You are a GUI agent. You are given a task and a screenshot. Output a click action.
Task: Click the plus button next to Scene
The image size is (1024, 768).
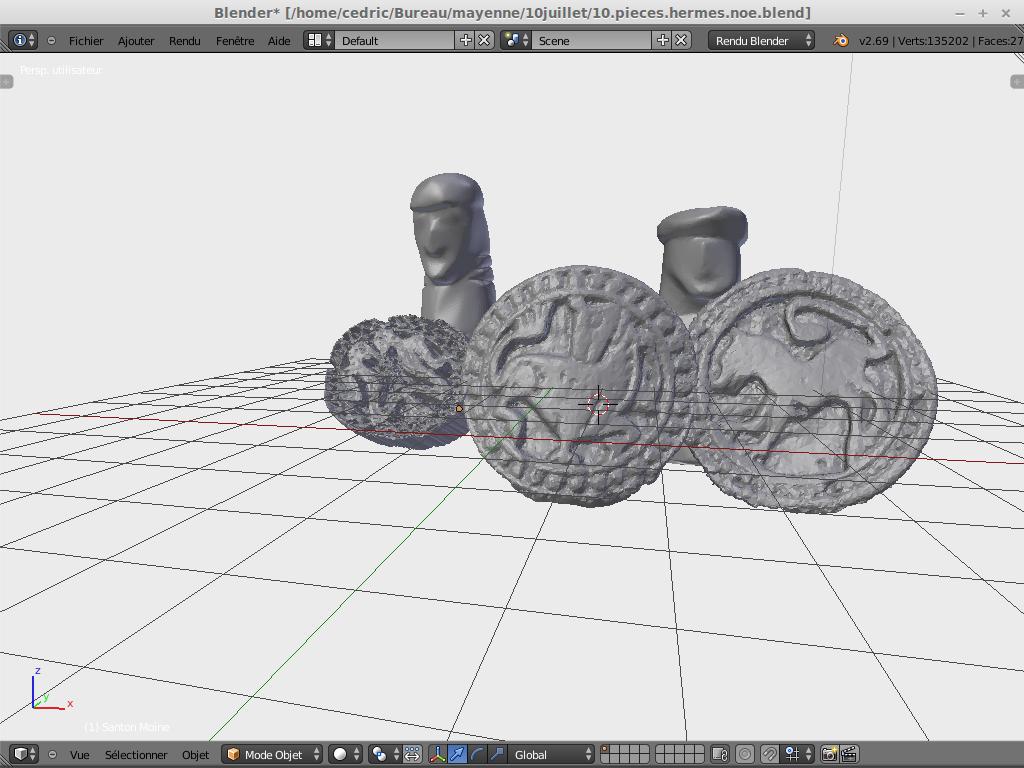pyautogui.click(x=663, y=40)
